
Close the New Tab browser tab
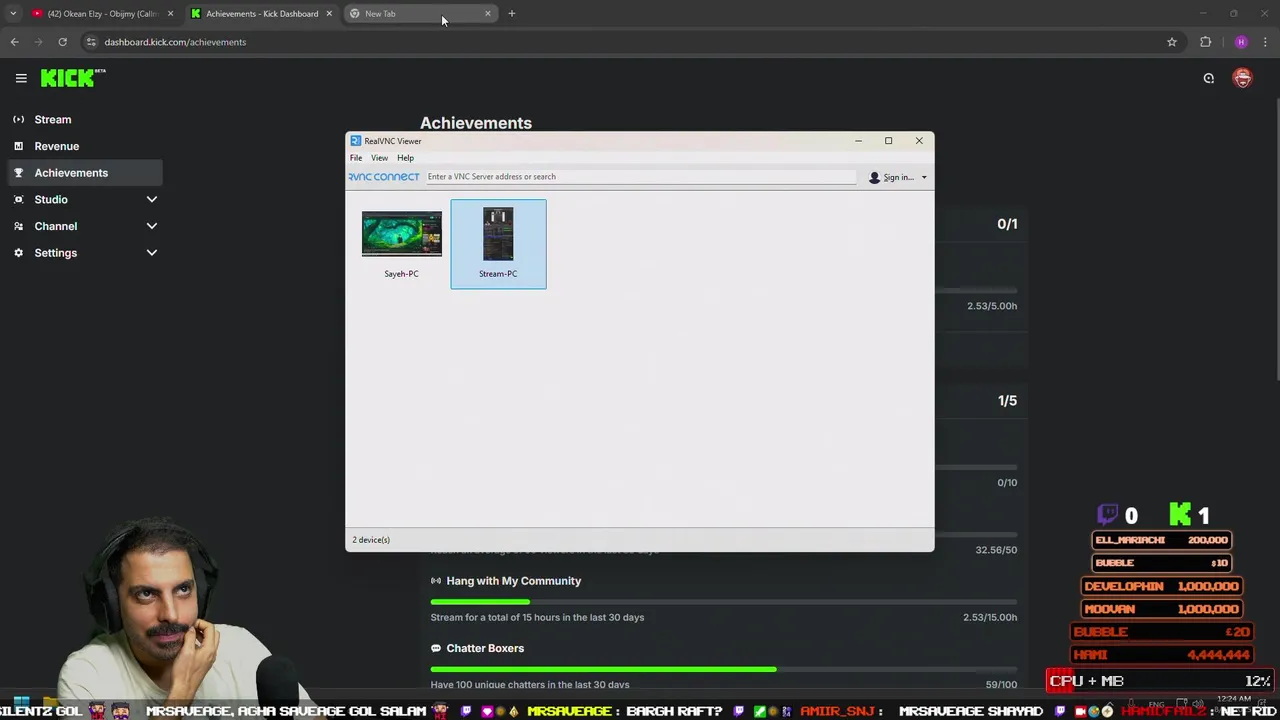coord(488,14)
